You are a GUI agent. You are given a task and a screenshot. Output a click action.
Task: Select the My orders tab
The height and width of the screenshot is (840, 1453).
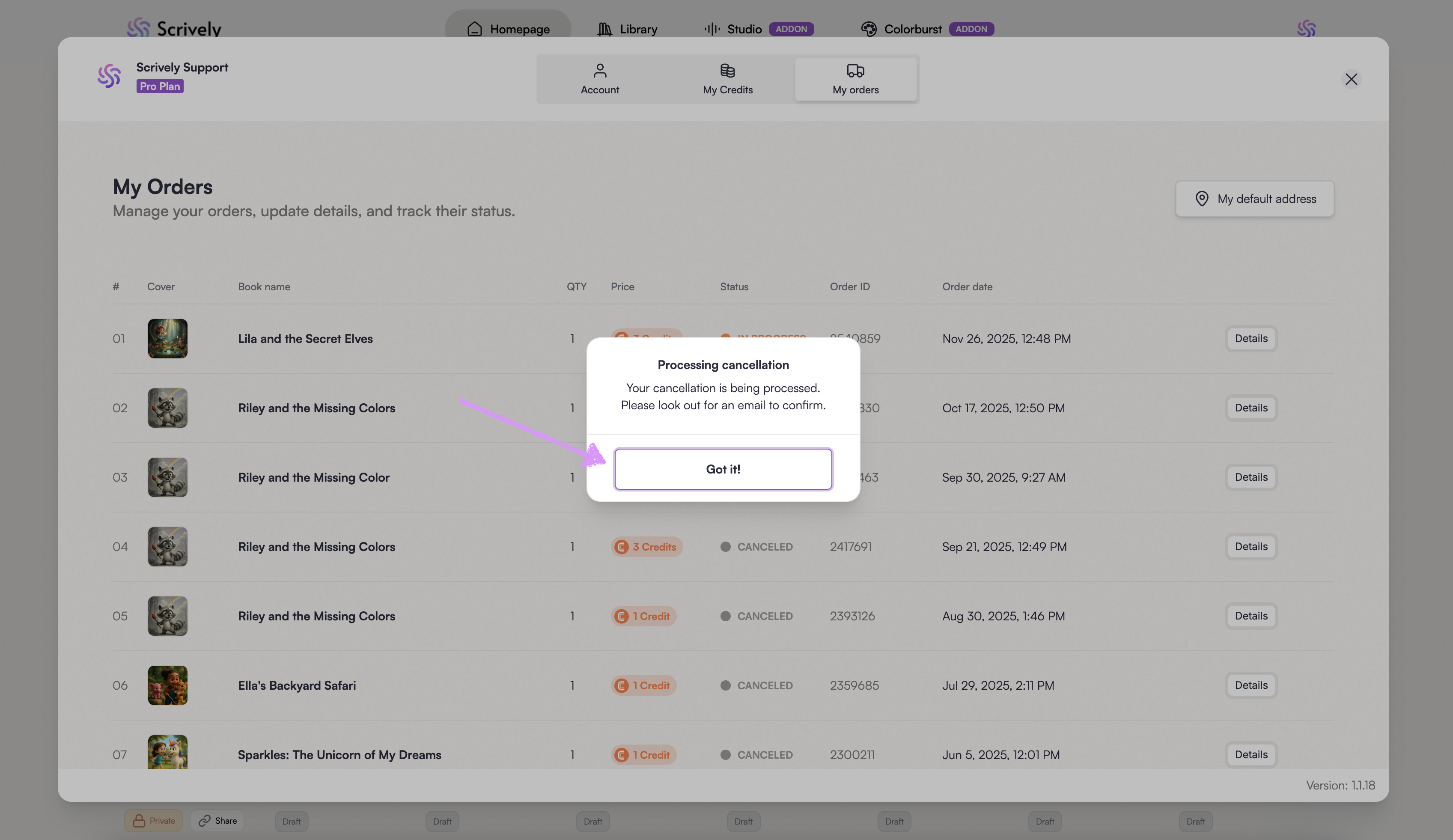tap(856, 79)
